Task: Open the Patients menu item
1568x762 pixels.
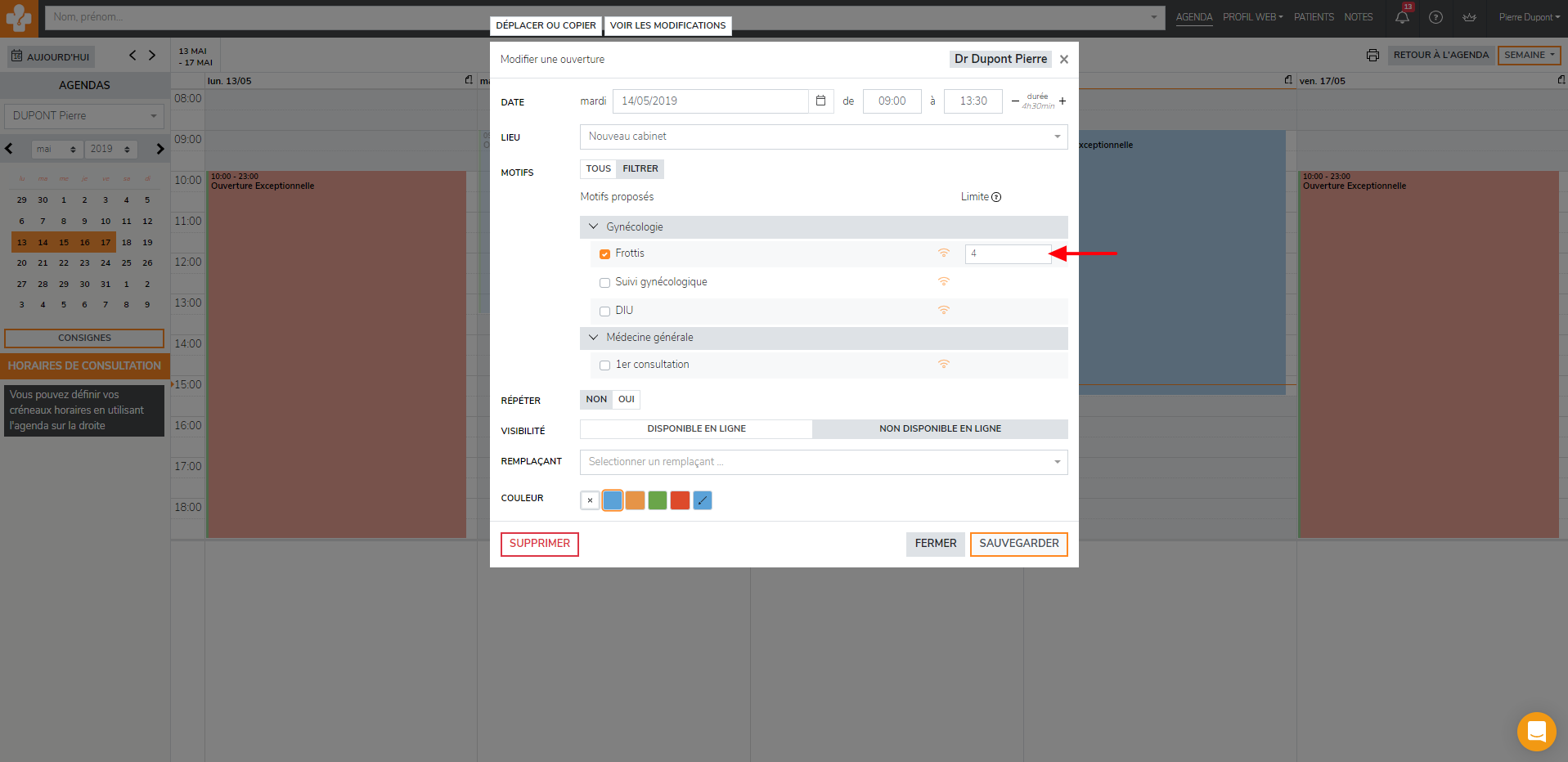Action: tap(1314, 17)
